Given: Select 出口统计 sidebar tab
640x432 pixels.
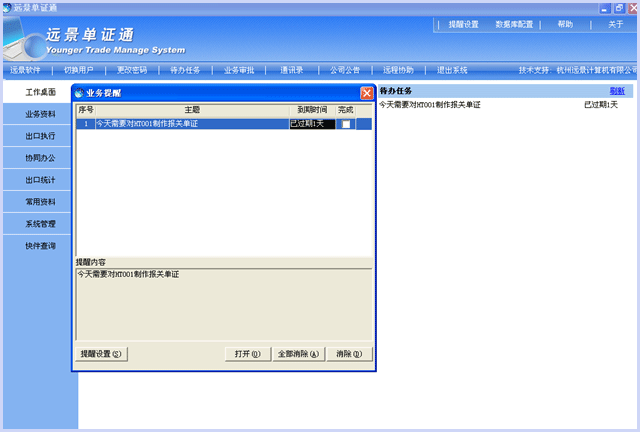Looking at the screenshot, I should 37,180.
